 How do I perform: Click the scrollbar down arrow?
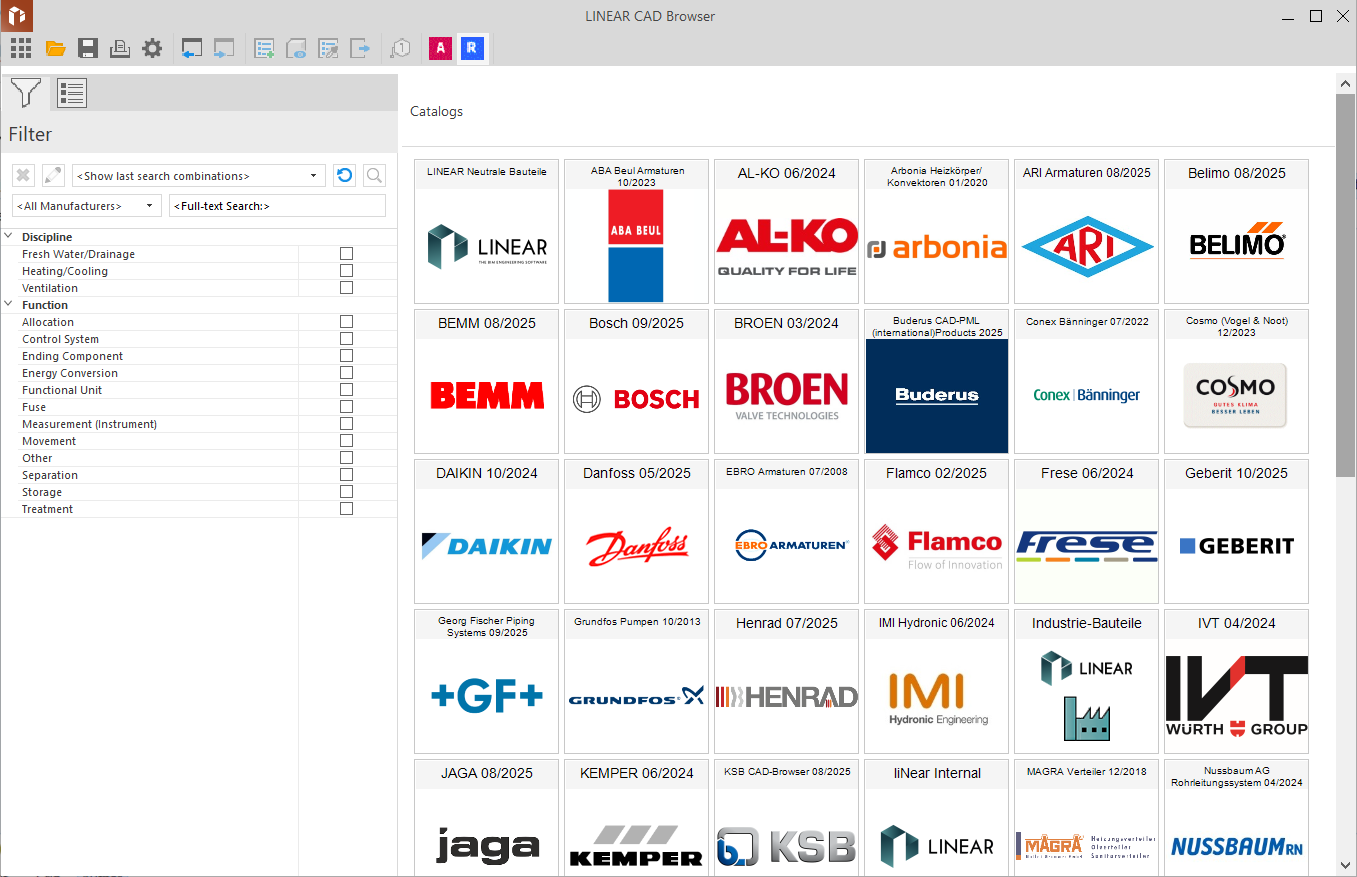[x=1345, y=865]
